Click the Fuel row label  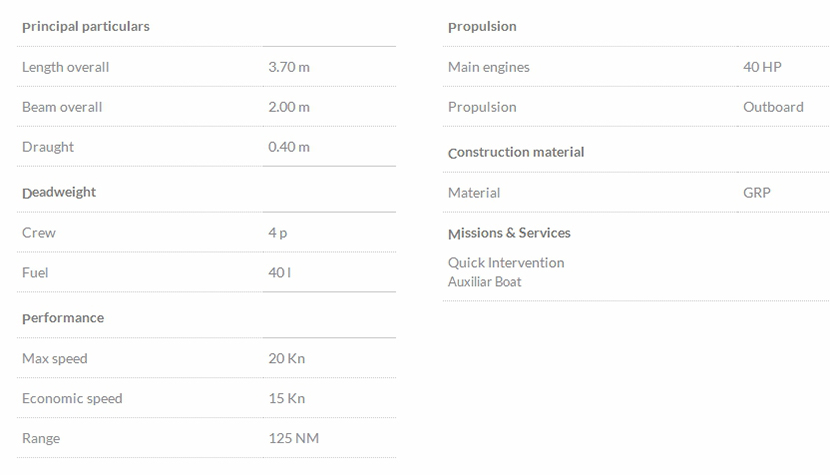point(35,273)
